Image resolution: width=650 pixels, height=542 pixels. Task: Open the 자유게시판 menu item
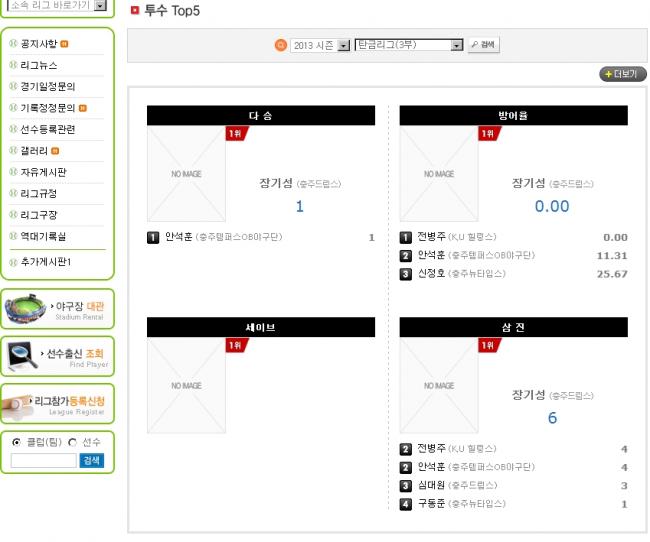pos(44,172)
